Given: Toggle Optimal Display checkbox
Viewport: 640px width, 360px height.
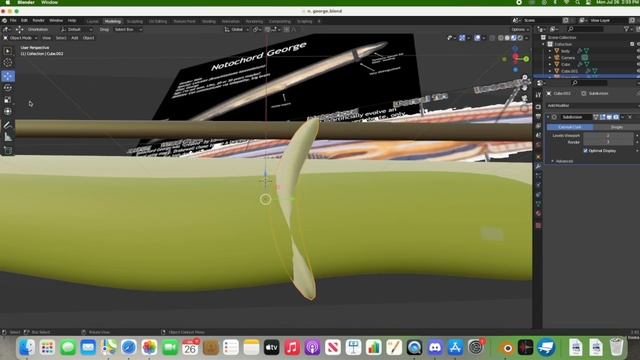Looking at the screenshot, I should coord(586,151).
